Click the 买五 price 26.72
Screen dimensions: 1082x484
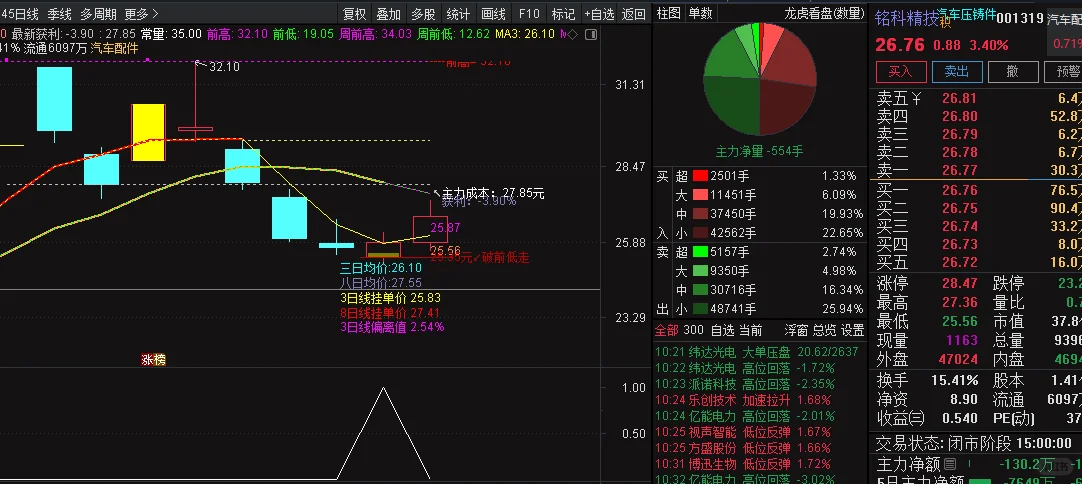pyautogui.click(x=959, y=262)
